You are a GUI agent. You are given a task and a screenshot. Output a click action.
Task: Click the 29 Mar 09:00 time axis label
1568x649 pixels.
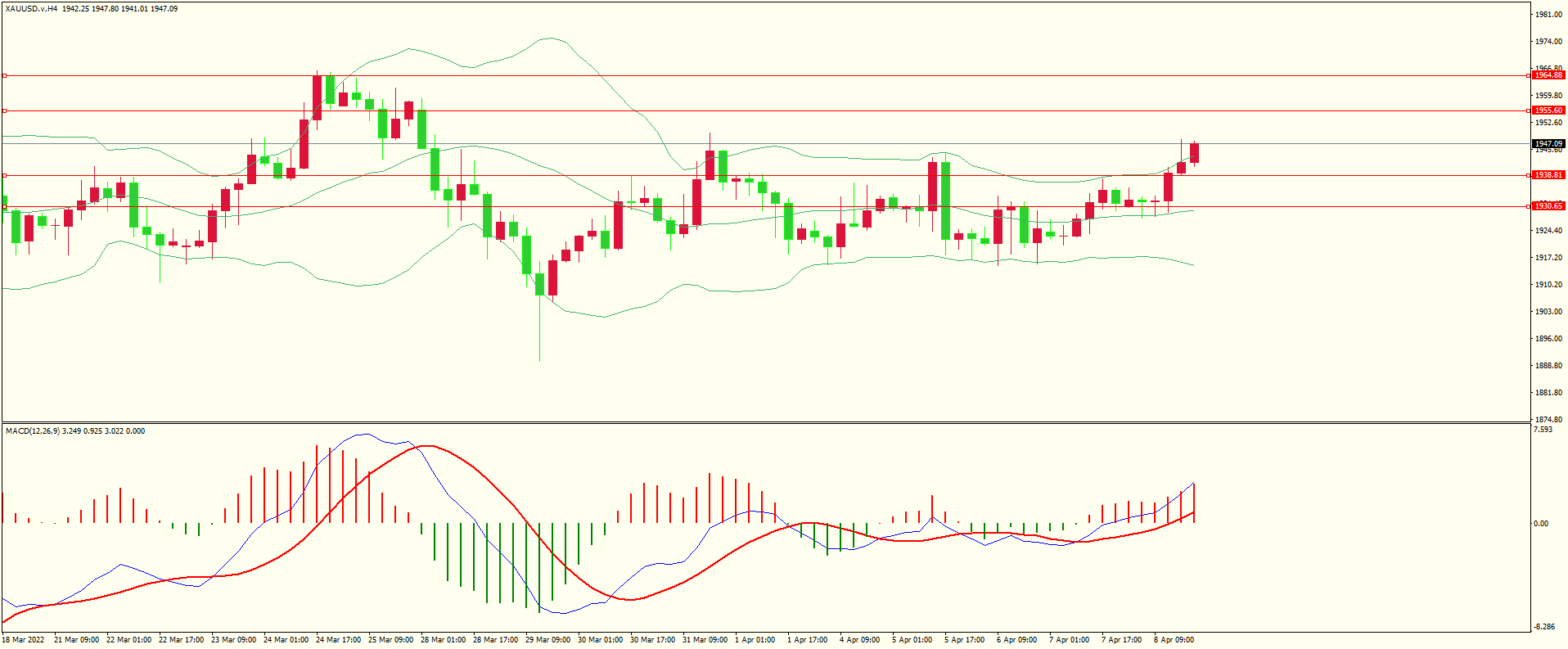547,640
